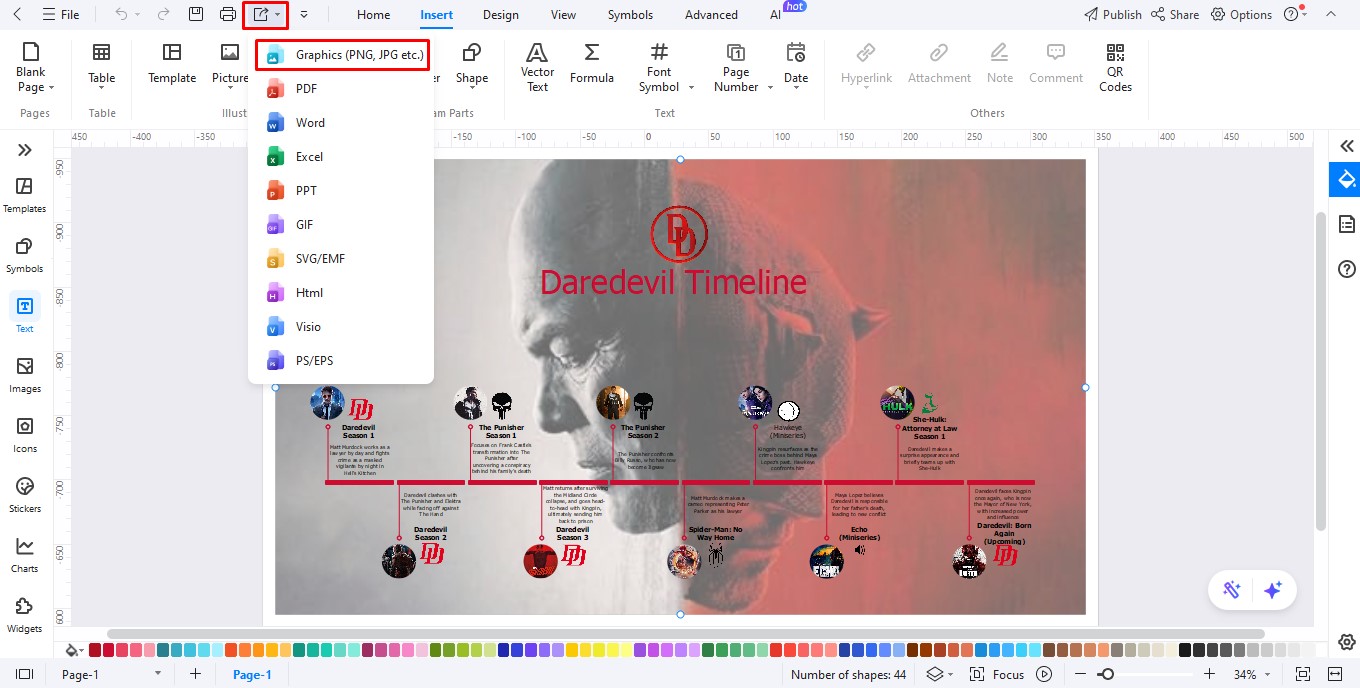Export as Excel

coord(340,157)
